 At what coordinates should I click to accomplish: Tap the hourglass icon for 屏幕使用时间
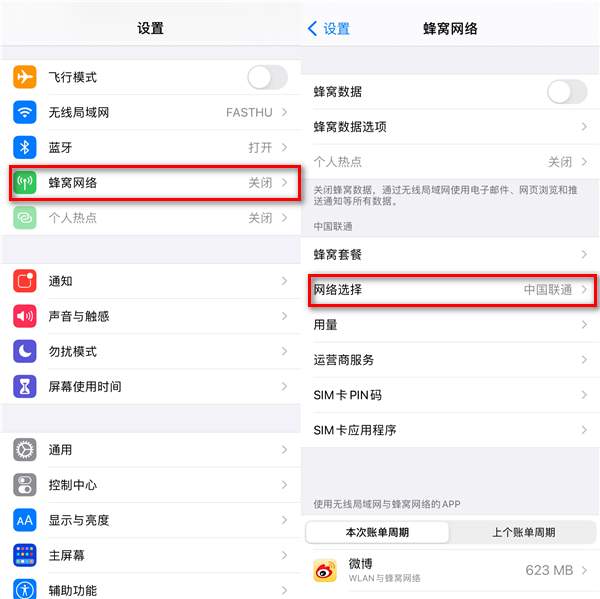[x=25, y=386]
